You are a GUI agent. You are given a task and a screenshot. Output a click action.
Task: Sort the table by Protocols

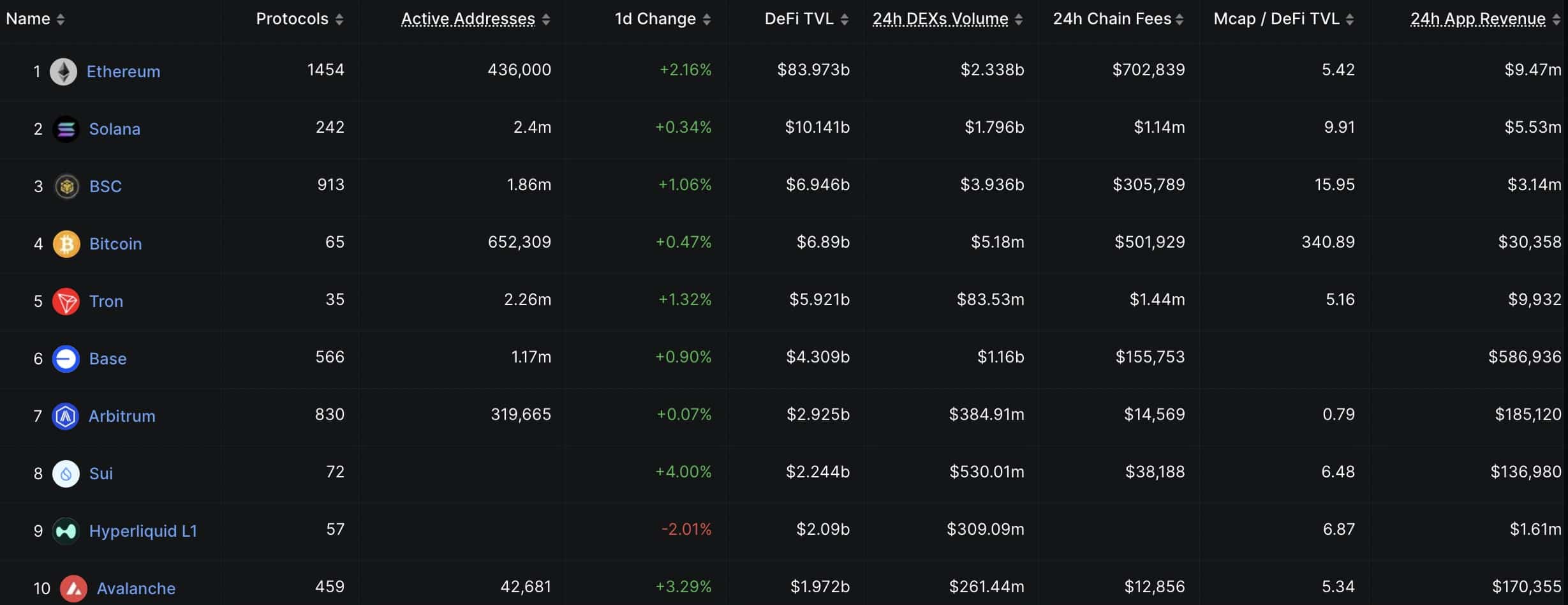click(x=293, y=19)
